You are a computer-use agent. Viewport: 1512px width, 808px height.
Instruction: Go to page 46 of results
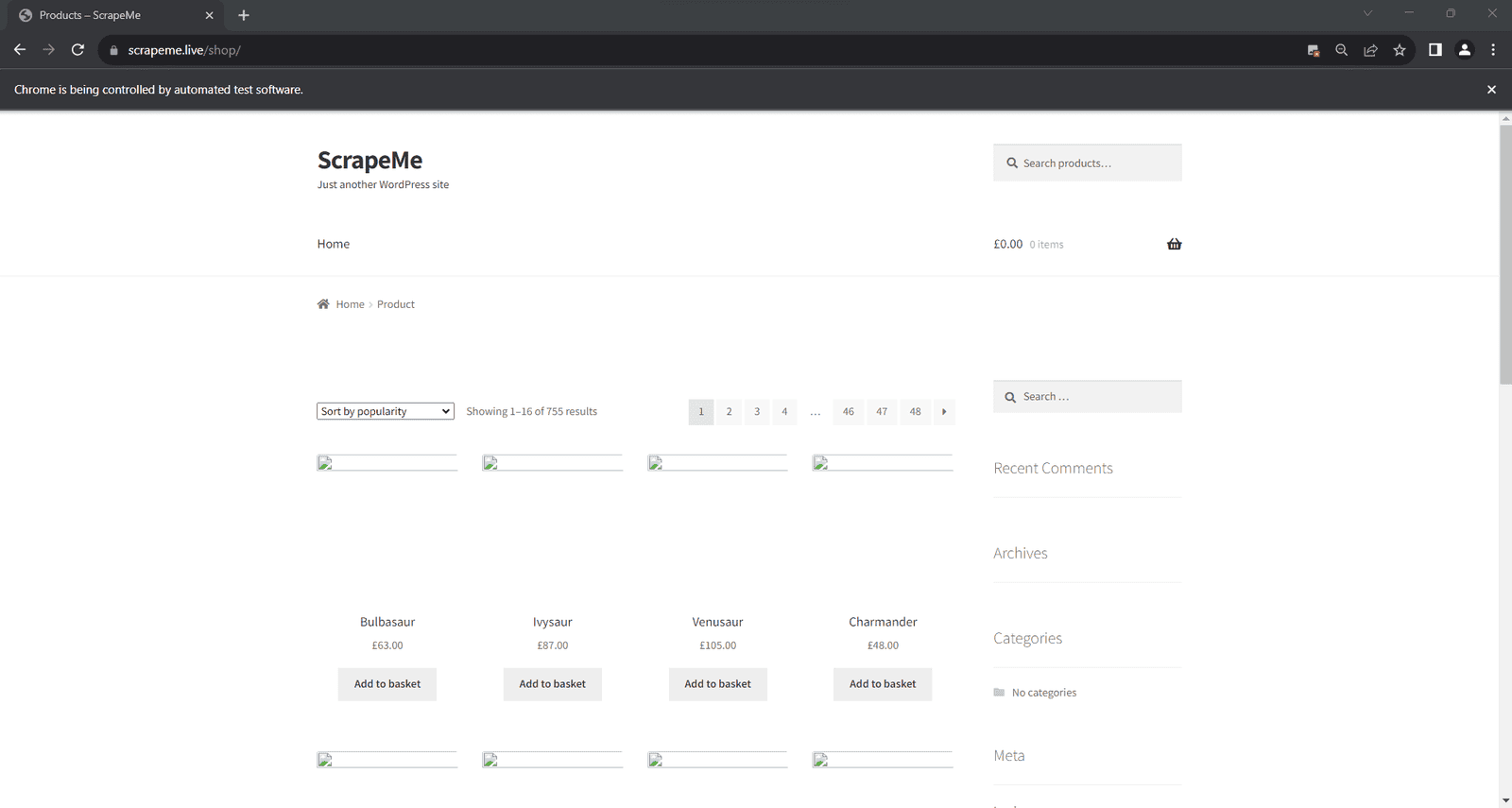tap(849, 412)
